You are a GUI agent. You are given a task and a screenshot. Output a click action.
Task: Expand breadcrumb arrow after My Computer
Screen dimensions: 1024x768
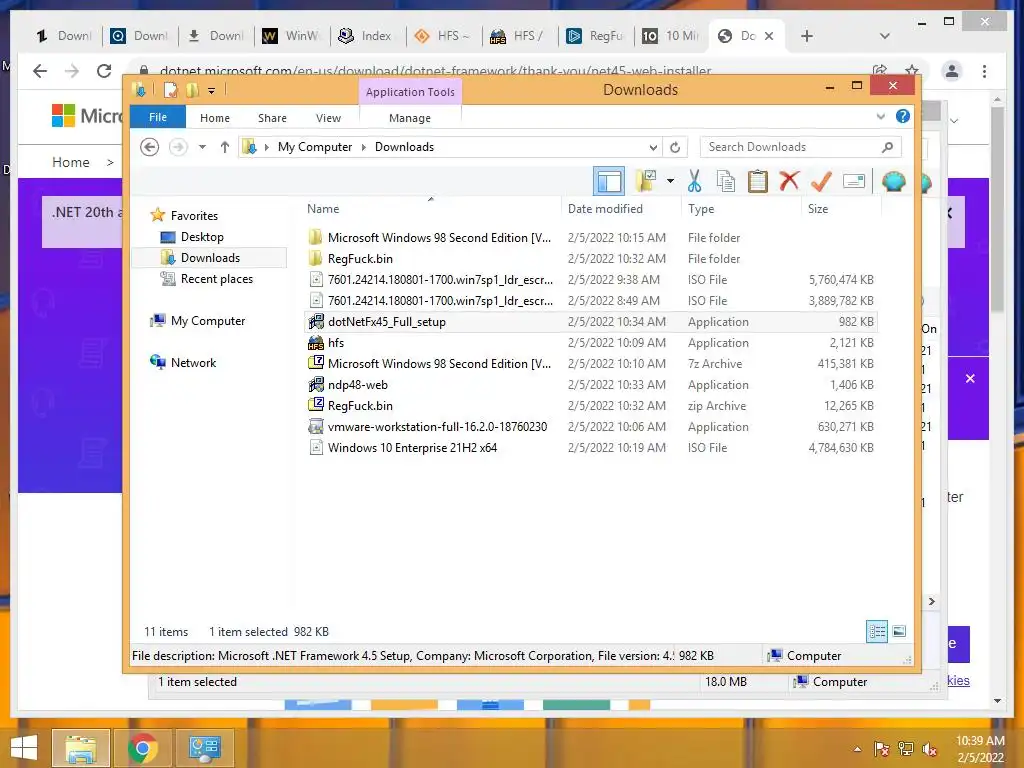364,147
